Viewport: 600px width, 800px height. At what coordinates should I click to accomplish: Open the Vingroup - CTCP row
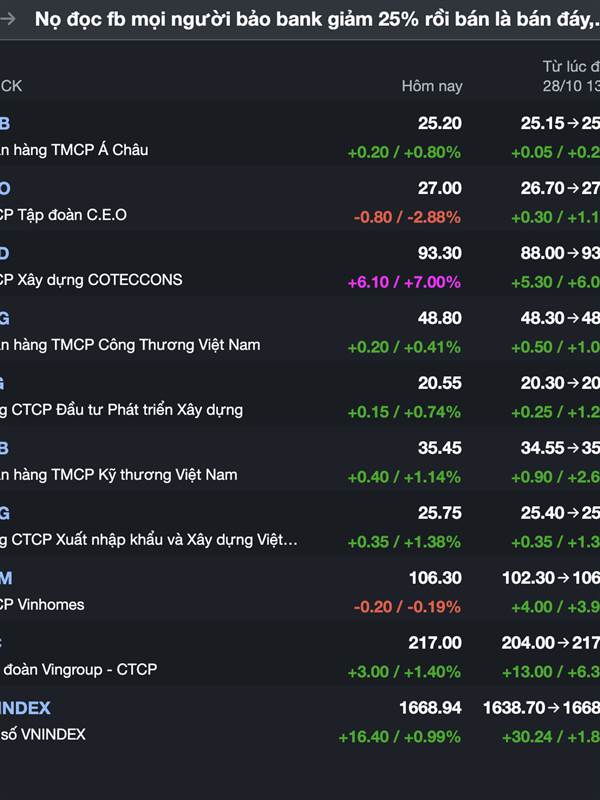coord(79,670)
